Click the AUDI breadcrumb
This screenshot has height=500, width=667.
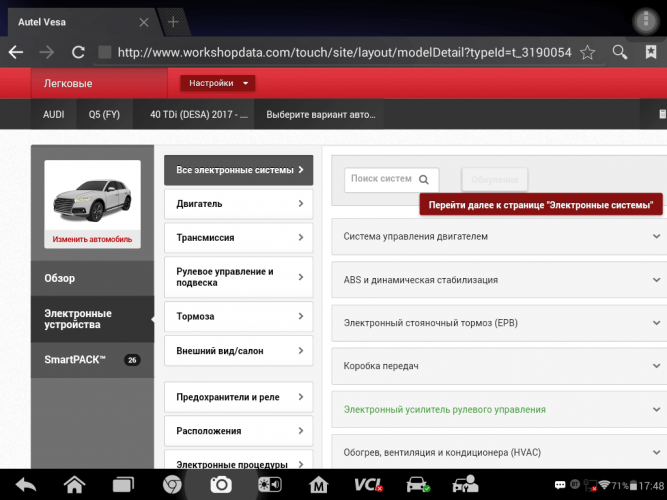(54, 114)
